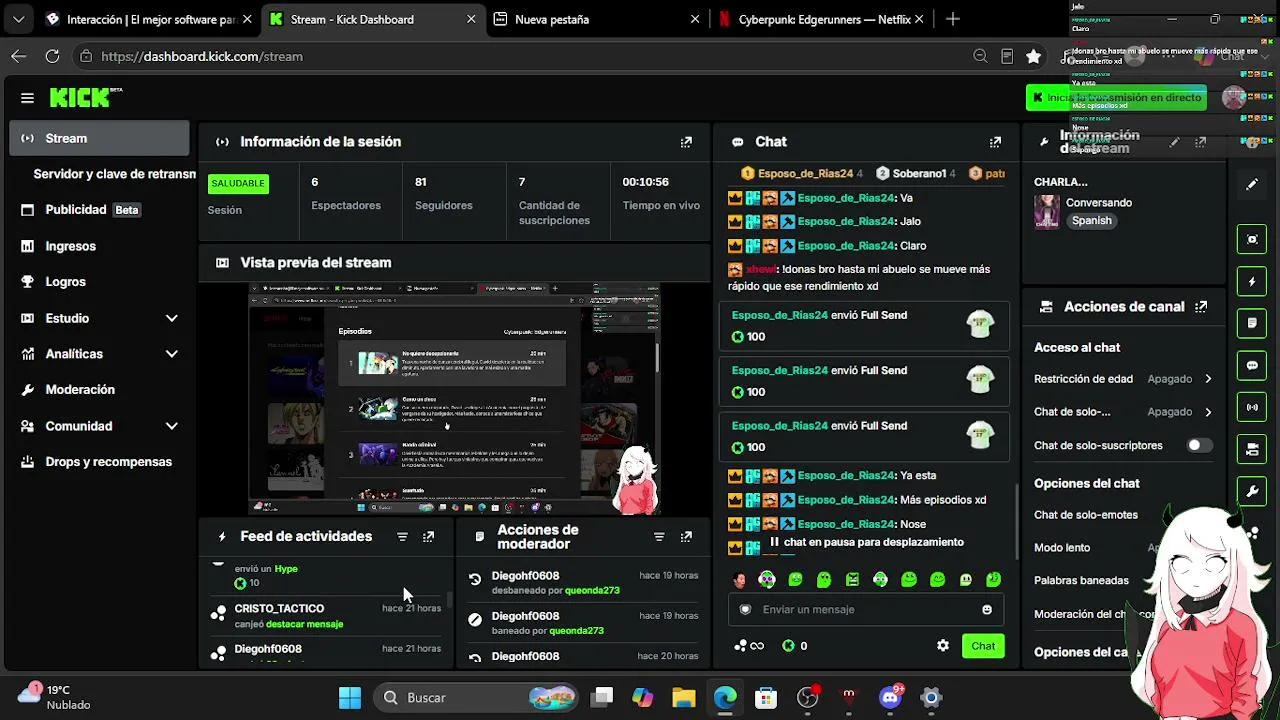1280x720 pixels.
Task: Open Moderación in the sidebar
Action: click(99, 390)
